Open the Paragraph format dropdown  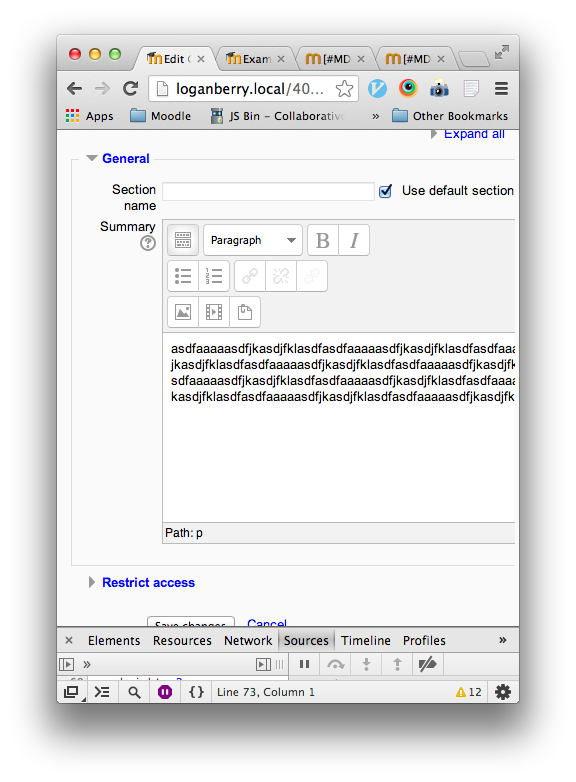click(x=253, y=240)
